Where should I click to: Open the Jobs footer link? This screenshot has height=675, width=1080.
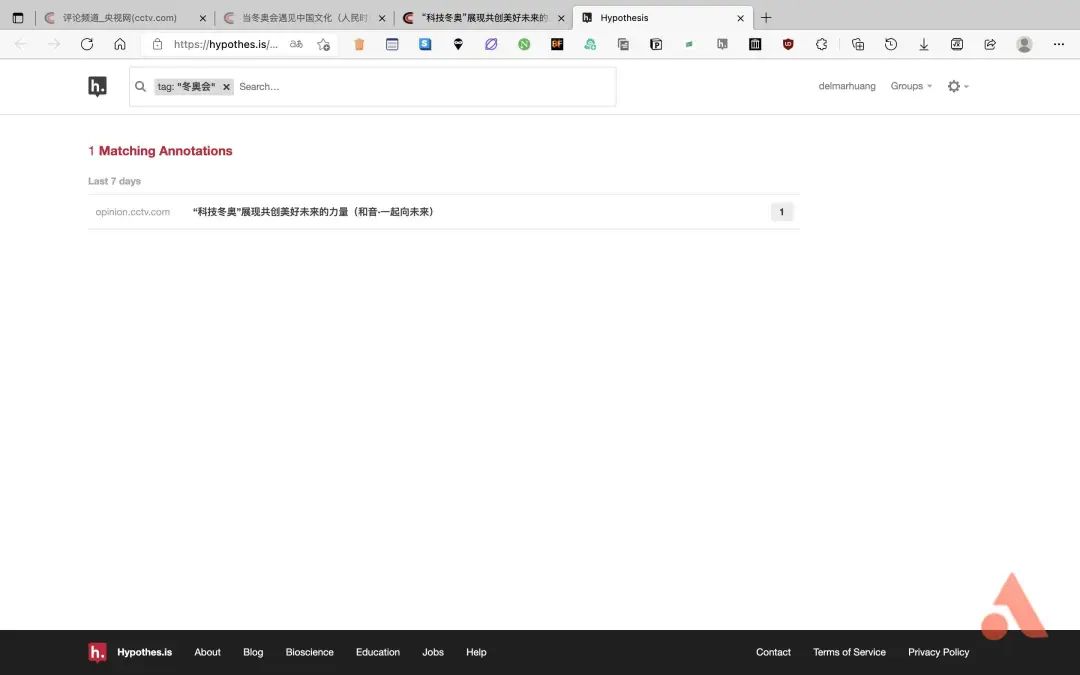click(x=433, y=652)
